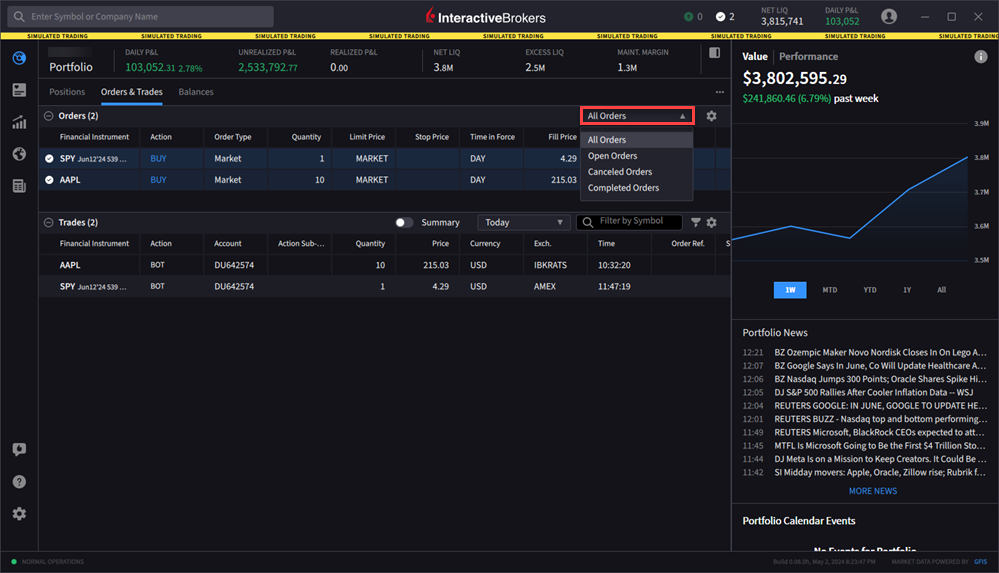Image resolution: width=999 pixels, height=573 pixels.
Task: Toggle the Trades Summary switch
Action: pyautogui.click(x=403, y=222)
